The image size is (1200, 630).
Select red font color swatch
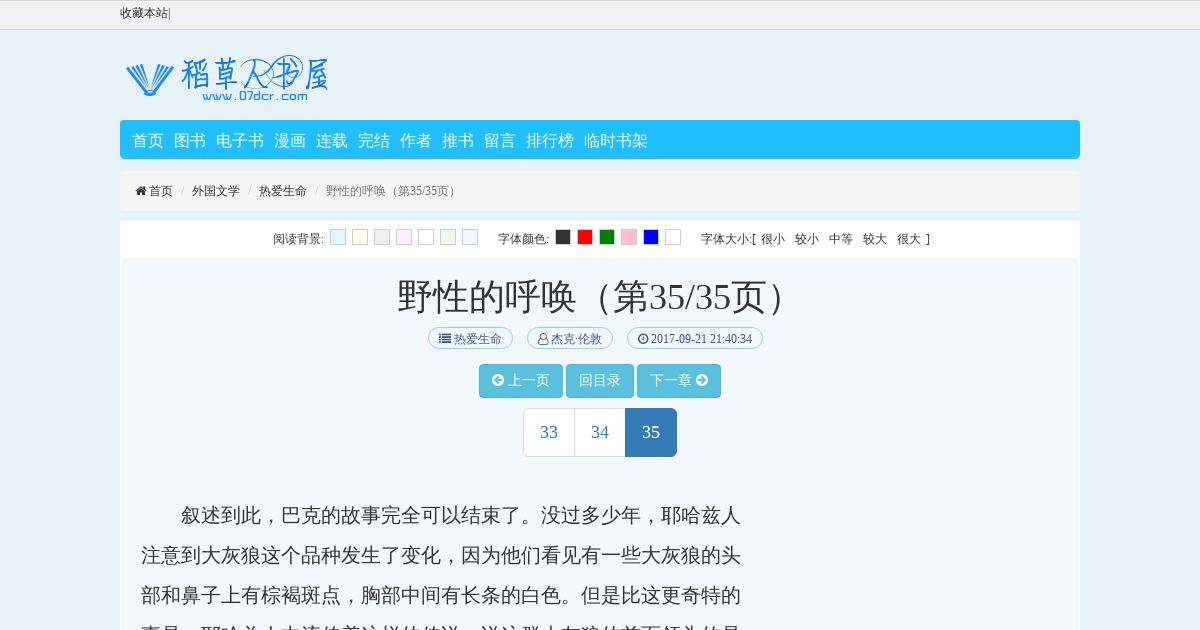(x=585, y=237)
